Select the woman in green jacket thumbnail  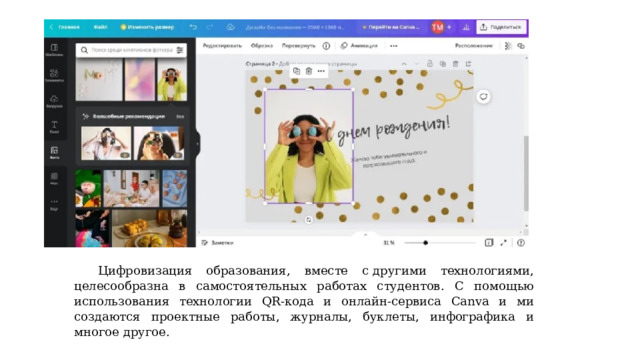pyautogui.click(x=172, y=80)
